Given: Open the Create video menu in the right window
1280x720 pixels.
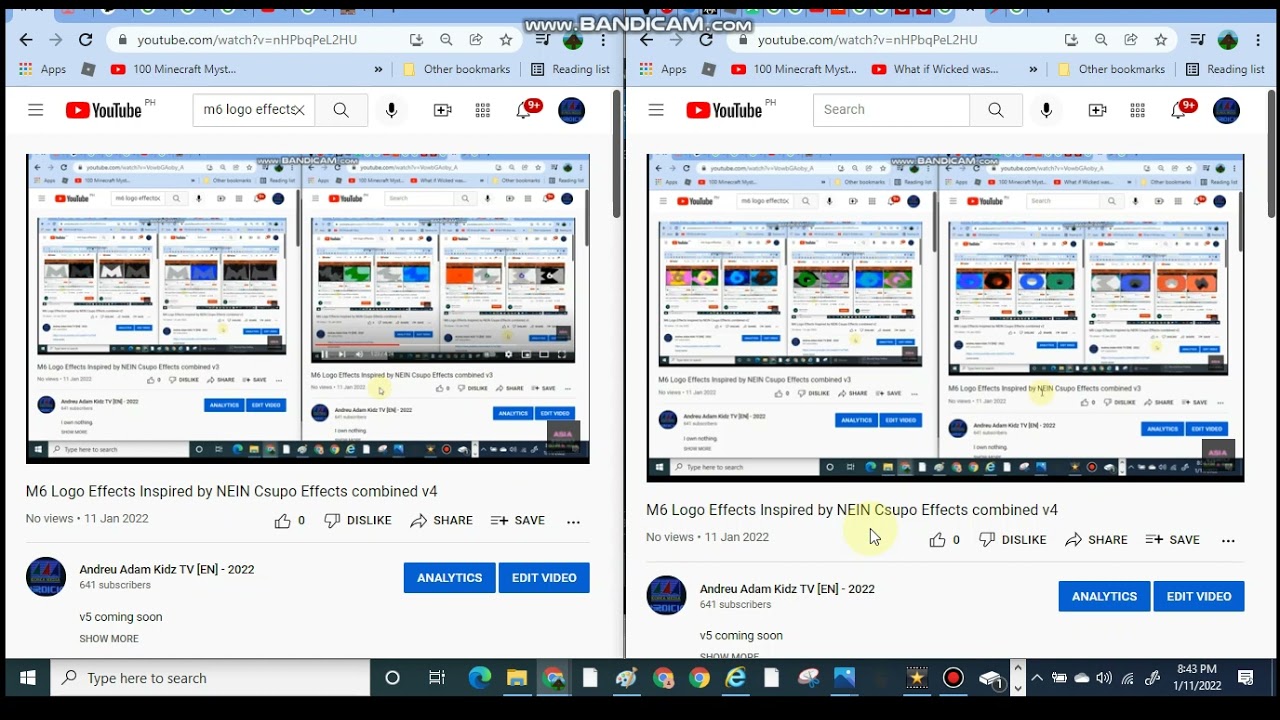Looking at the screenshot, I should click(x=1097, y=110).
